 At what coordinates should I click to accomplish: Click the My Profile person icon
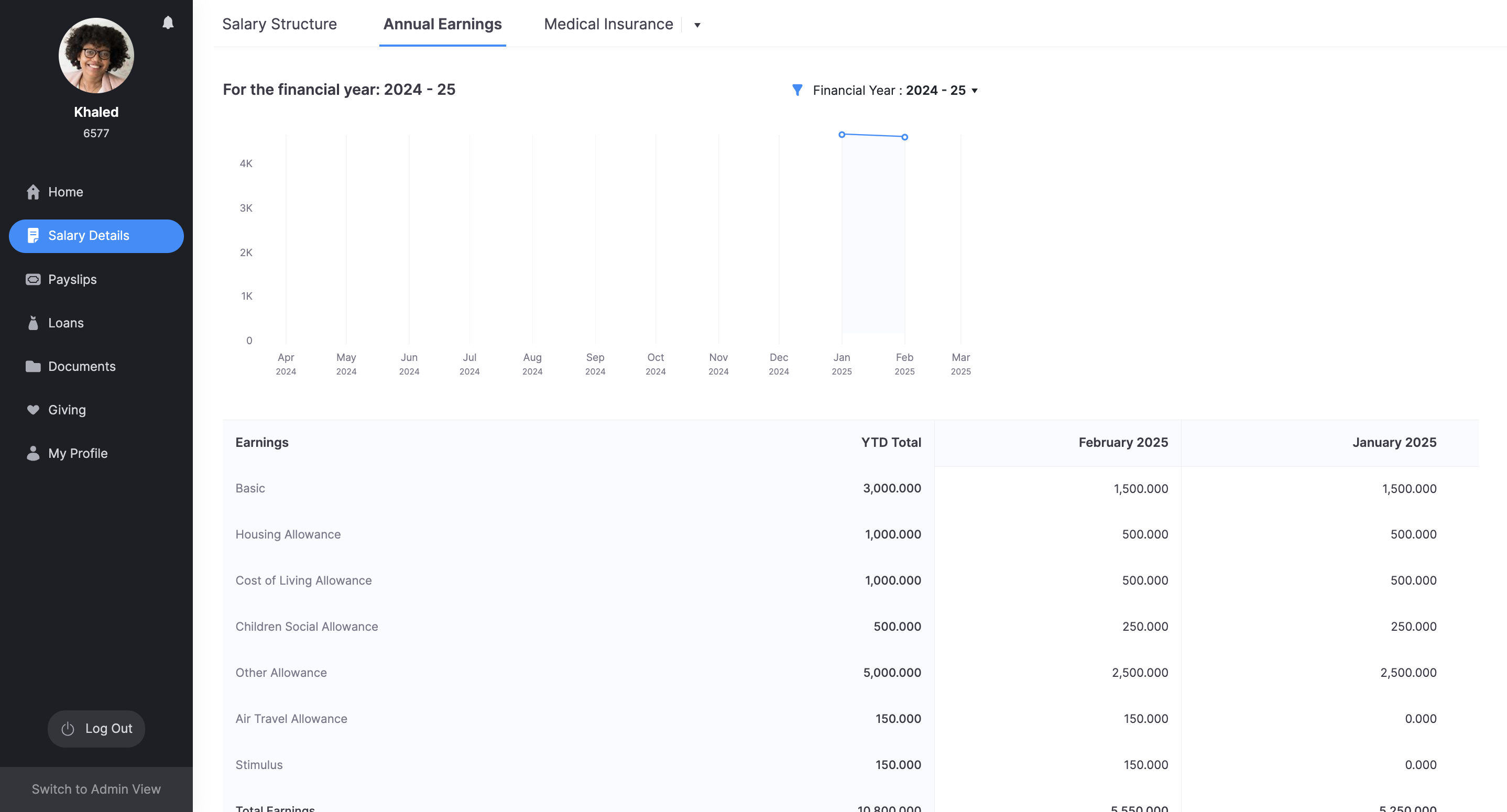point(33,453)
